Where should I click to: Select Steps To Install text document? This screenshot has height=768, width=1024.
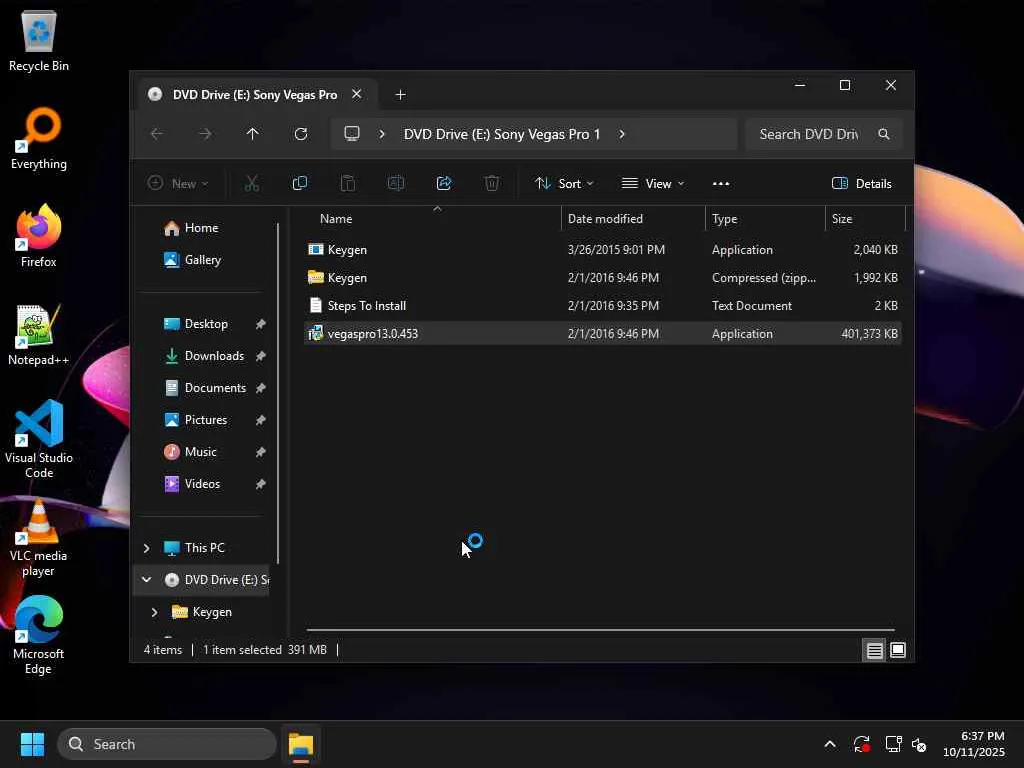(602, 306)
